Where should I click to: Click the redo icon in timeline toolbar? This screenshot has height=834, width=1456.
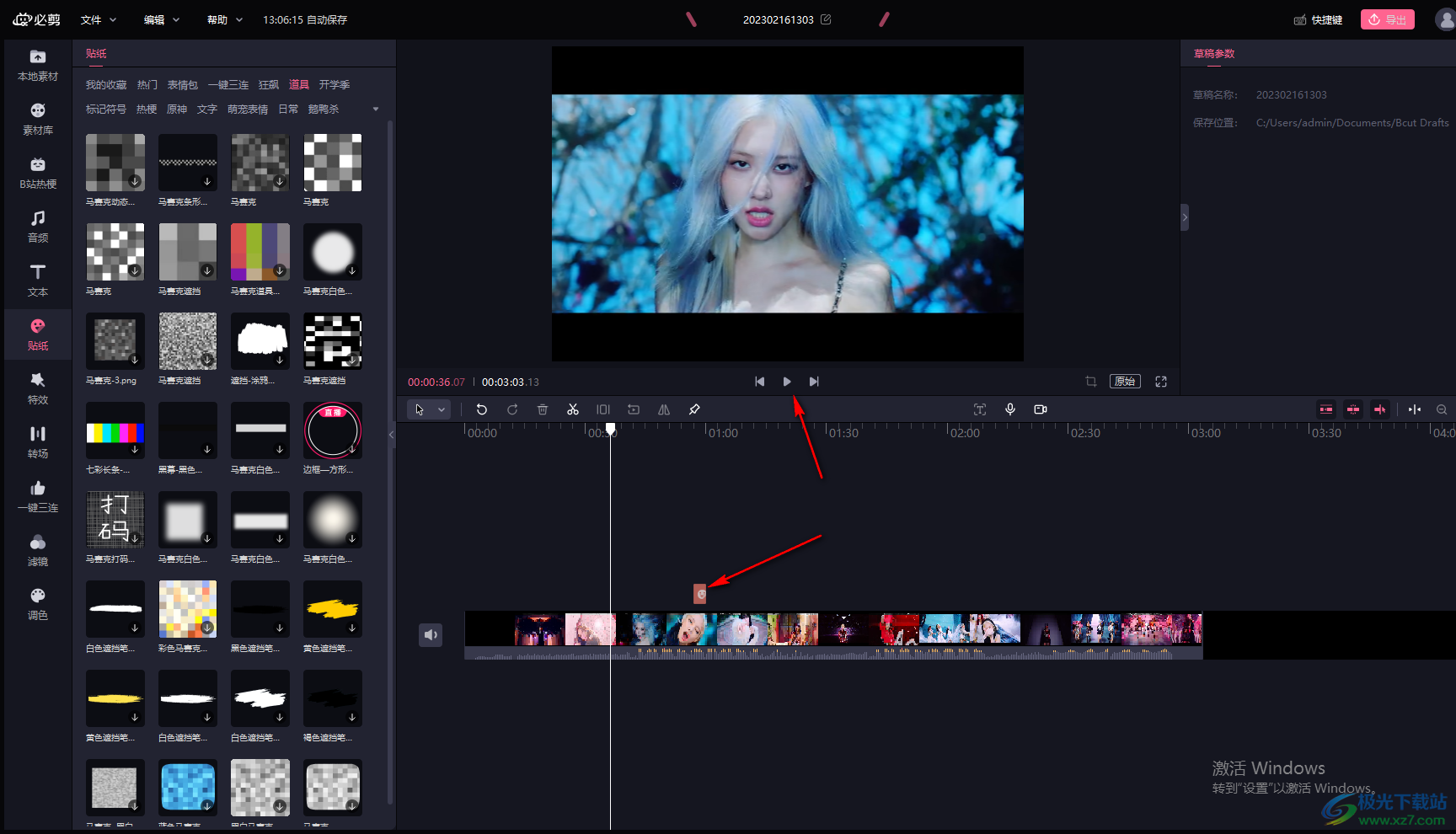pyautogui.click(x=512, y=409)
